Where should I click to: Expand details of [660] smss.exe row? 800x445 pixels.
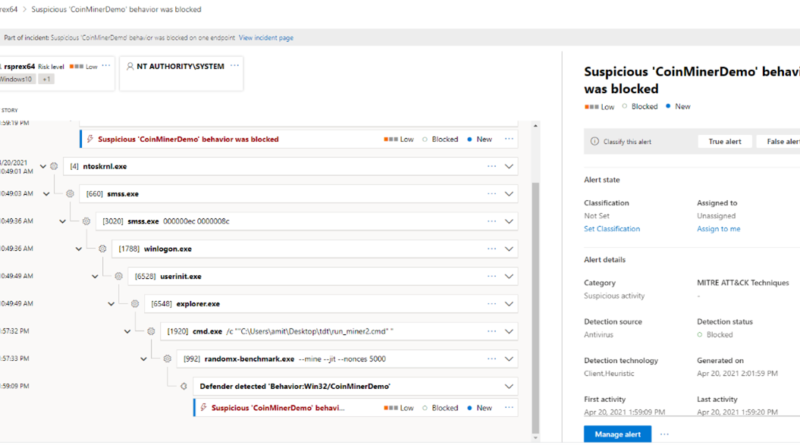(509, 194)
